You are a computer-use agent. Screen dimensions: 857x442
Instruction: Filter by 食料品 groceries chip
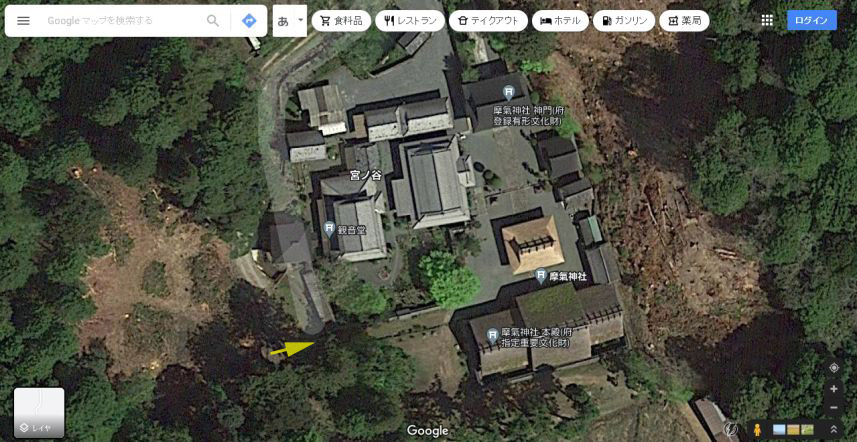[x=342, y=21]
